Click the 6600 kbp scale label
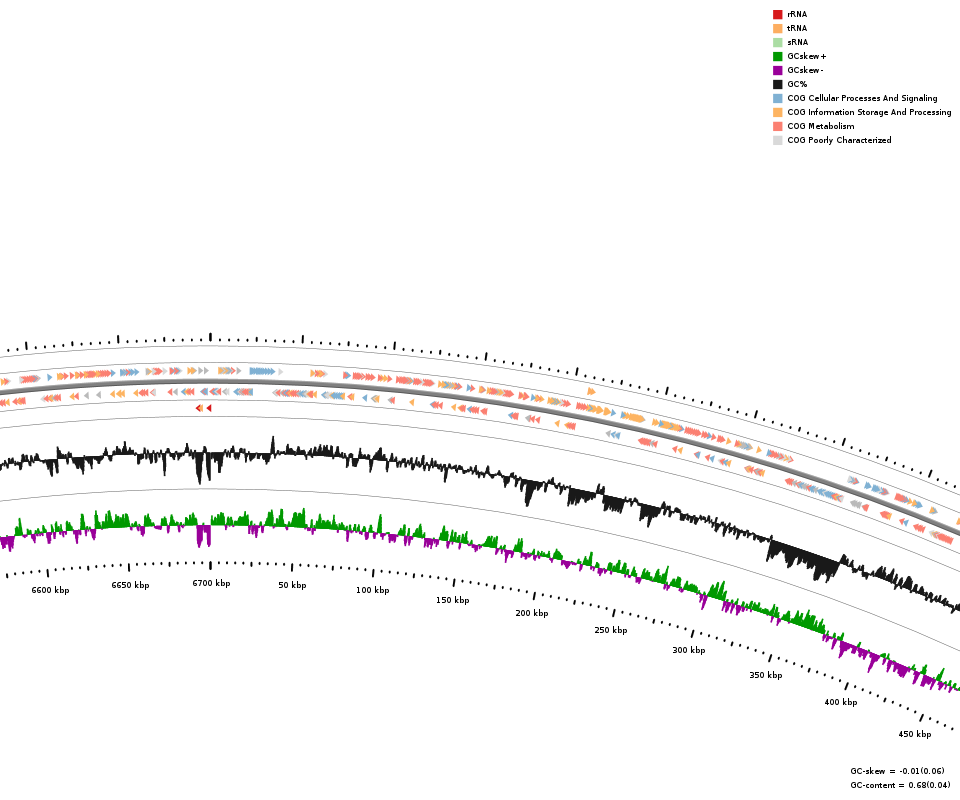The height and width of the screenshot is (800, 960). click(x=50, y=591)
